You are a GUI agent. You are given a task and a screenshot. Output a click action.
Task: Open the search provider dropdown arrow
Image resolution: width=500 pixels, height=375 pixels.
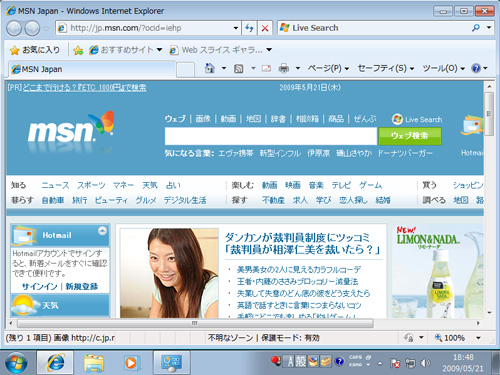[489, 28]
